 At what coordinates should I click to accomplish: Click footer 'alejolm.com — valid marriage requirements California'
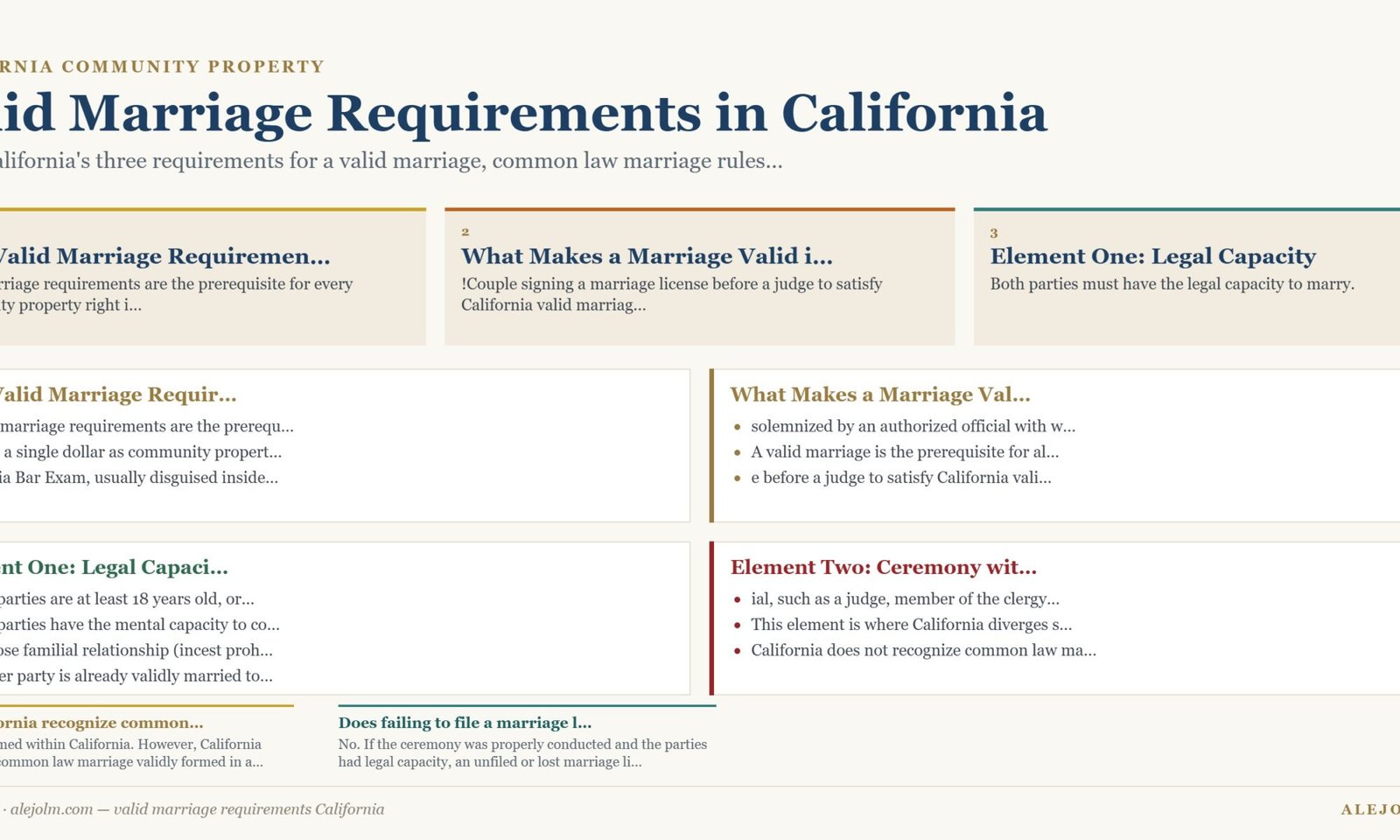click(197, 809)
